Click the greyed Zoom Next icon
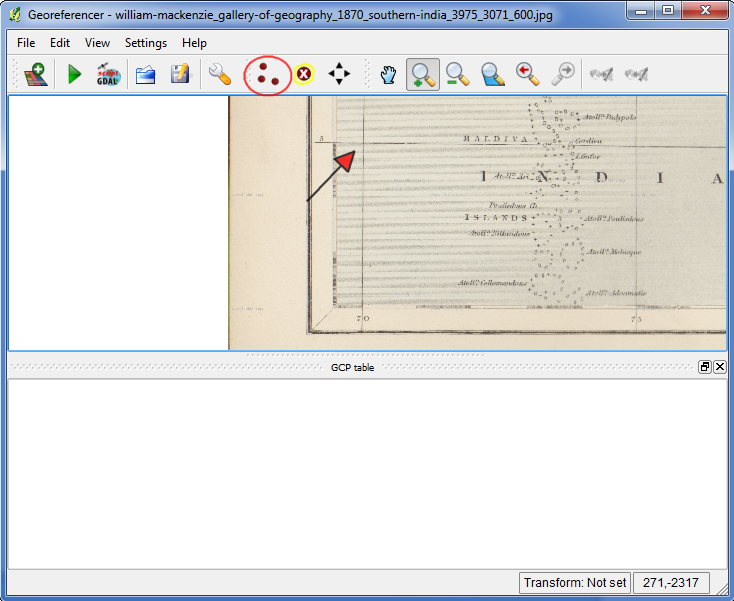The height and width of the screenshot is (601, 734). 563,74
